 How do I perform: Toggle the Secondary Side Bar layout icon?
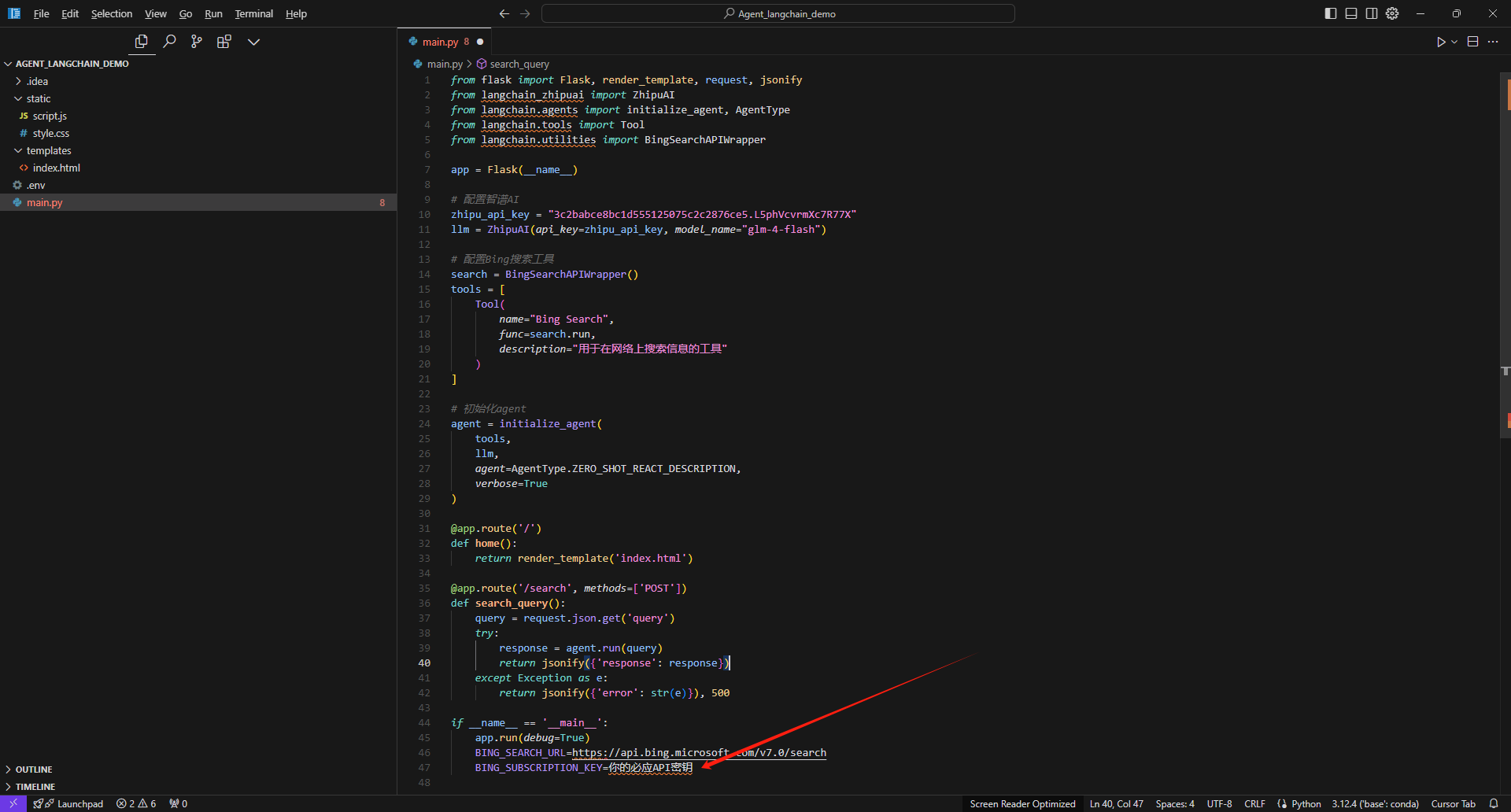click(1372, 13)
